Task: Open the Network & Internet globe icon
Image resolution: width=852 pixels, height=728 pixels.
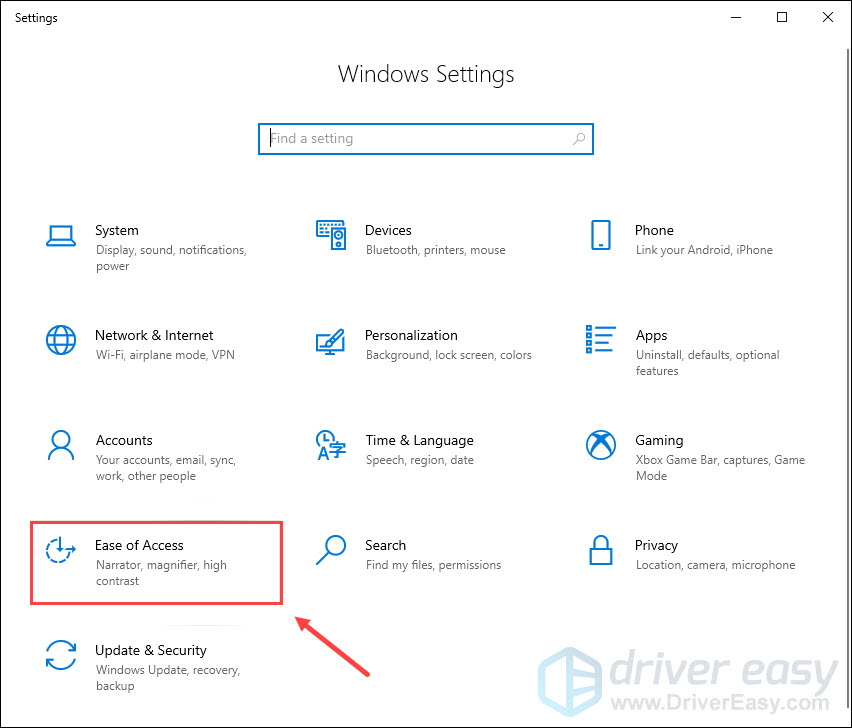Action: click(61, 340)
